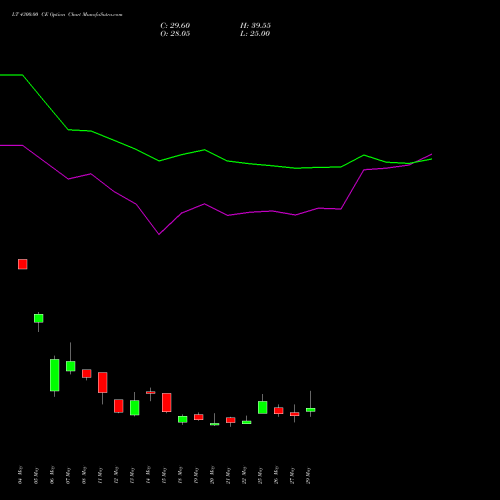Click the '21 May' date axis label
The image size is (500, 500).
[x=228, y=475]
